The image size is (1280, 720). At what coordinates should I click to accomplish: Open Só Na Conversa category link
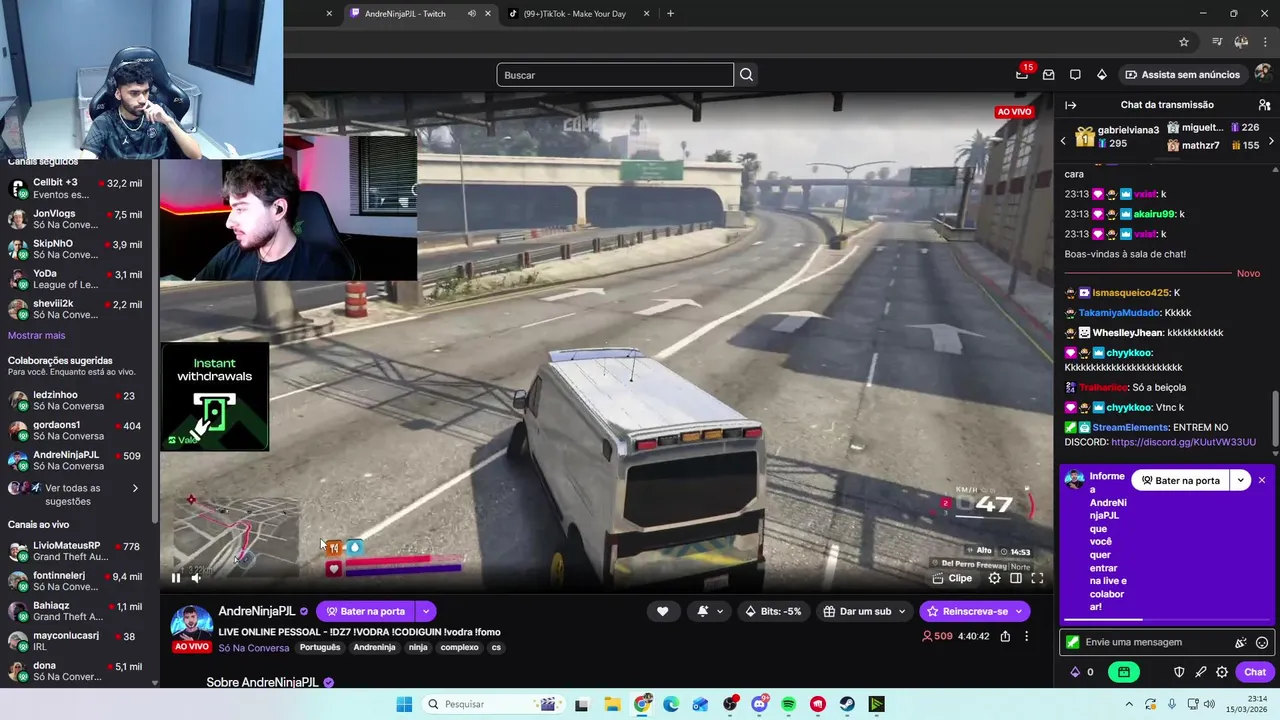[x=254, y=648]
